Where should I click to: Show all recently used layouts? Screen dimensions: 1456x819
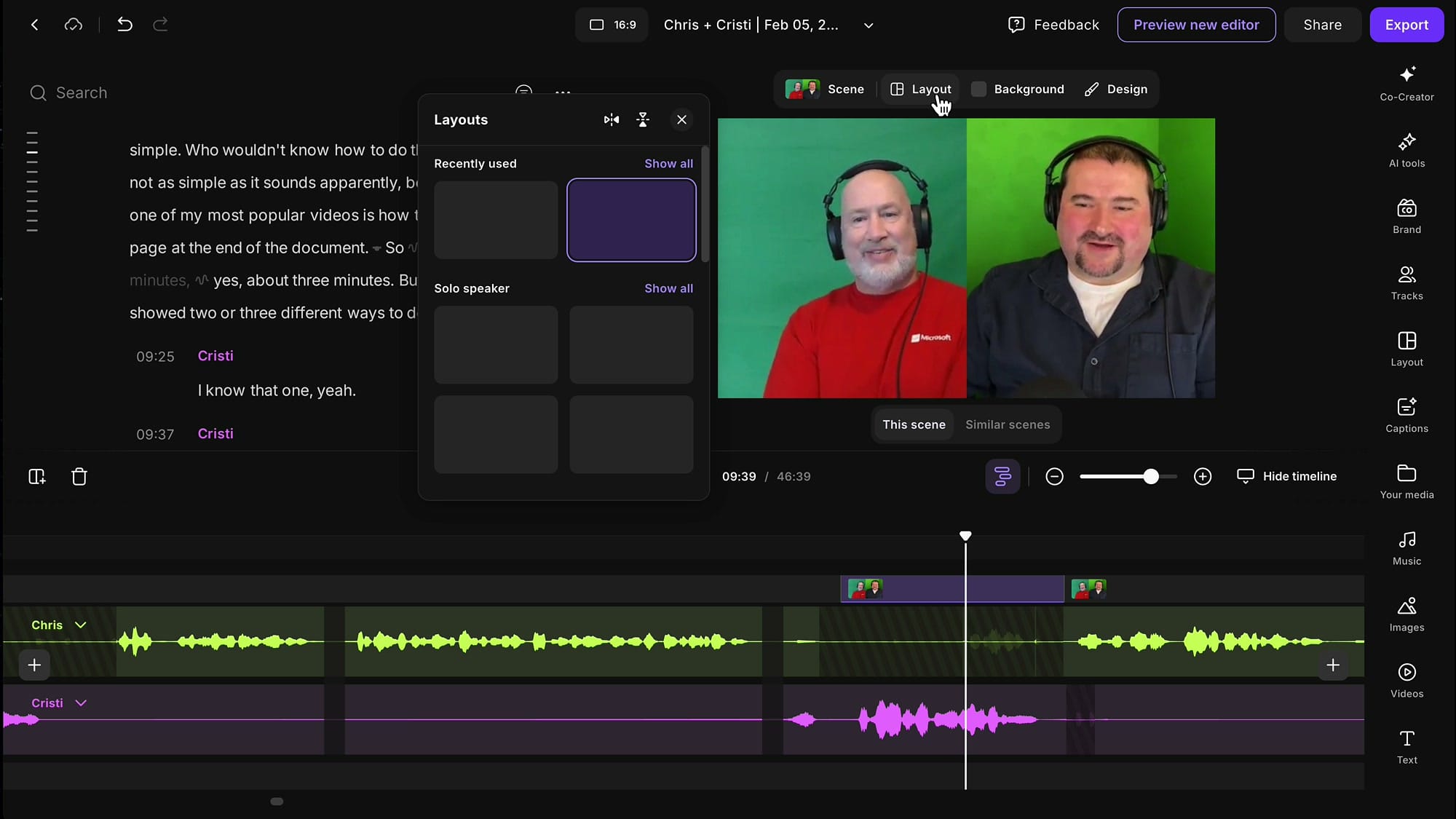point(668,163)
